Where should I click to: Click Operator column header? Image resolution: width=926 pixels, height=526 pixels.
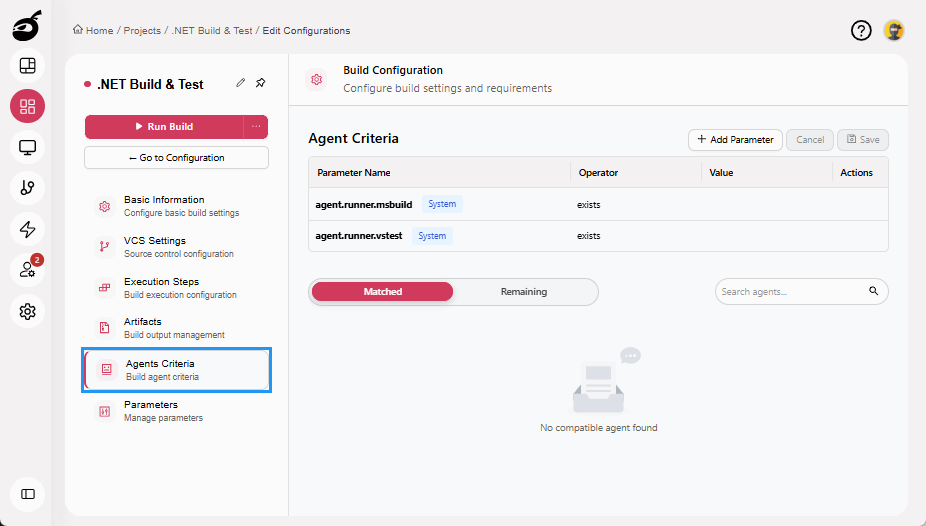(x=598, y=172)
